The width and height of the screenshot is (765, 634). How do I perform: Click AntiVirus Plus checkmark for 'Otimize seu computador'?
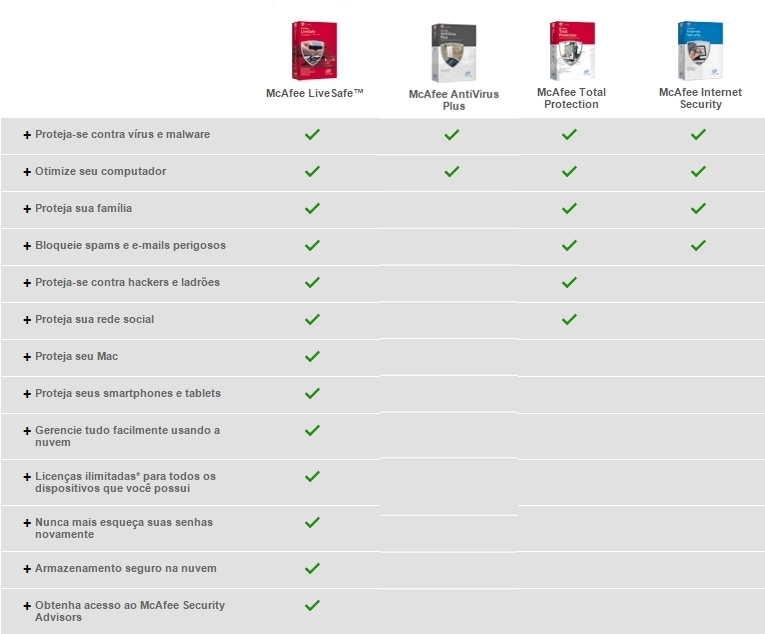452,171
